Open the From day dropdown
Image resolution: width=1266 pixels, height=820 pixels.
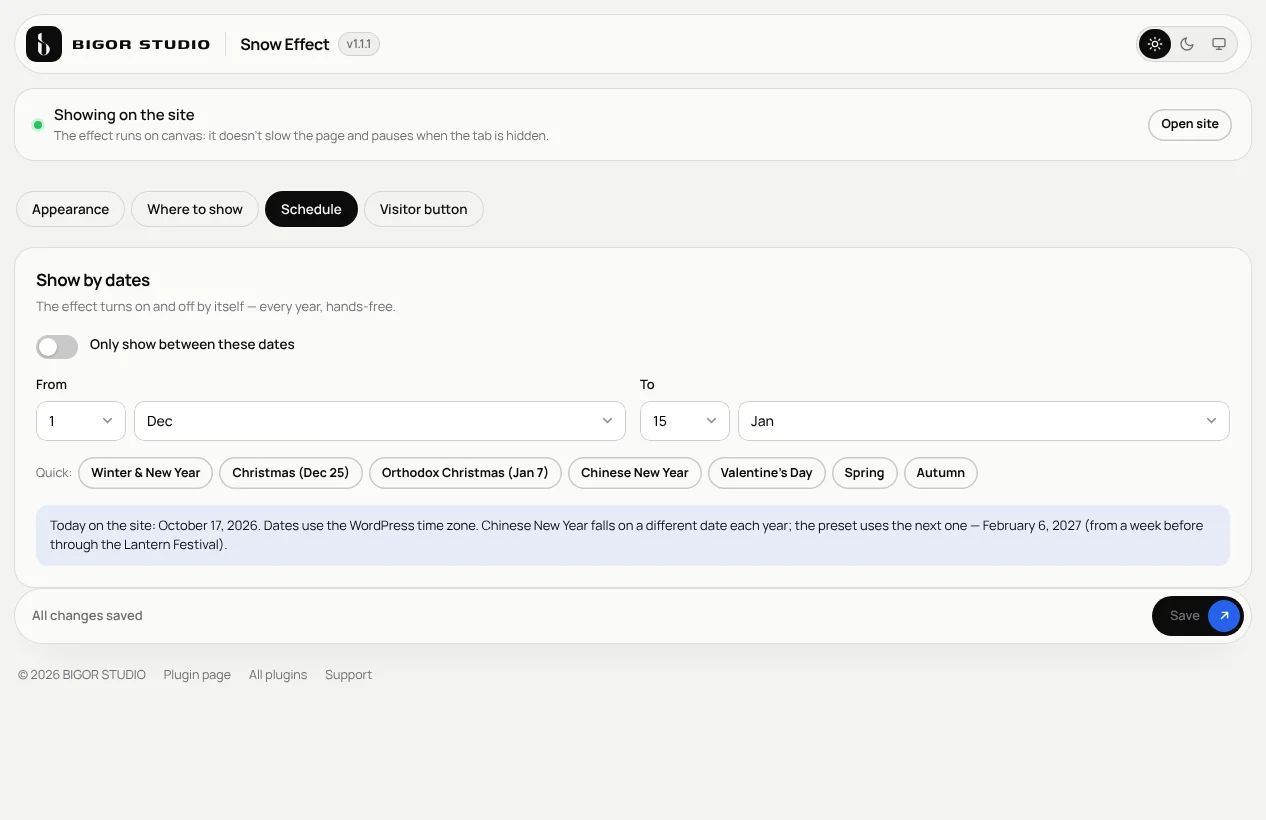pyautogui.click(x=81, y=421)
